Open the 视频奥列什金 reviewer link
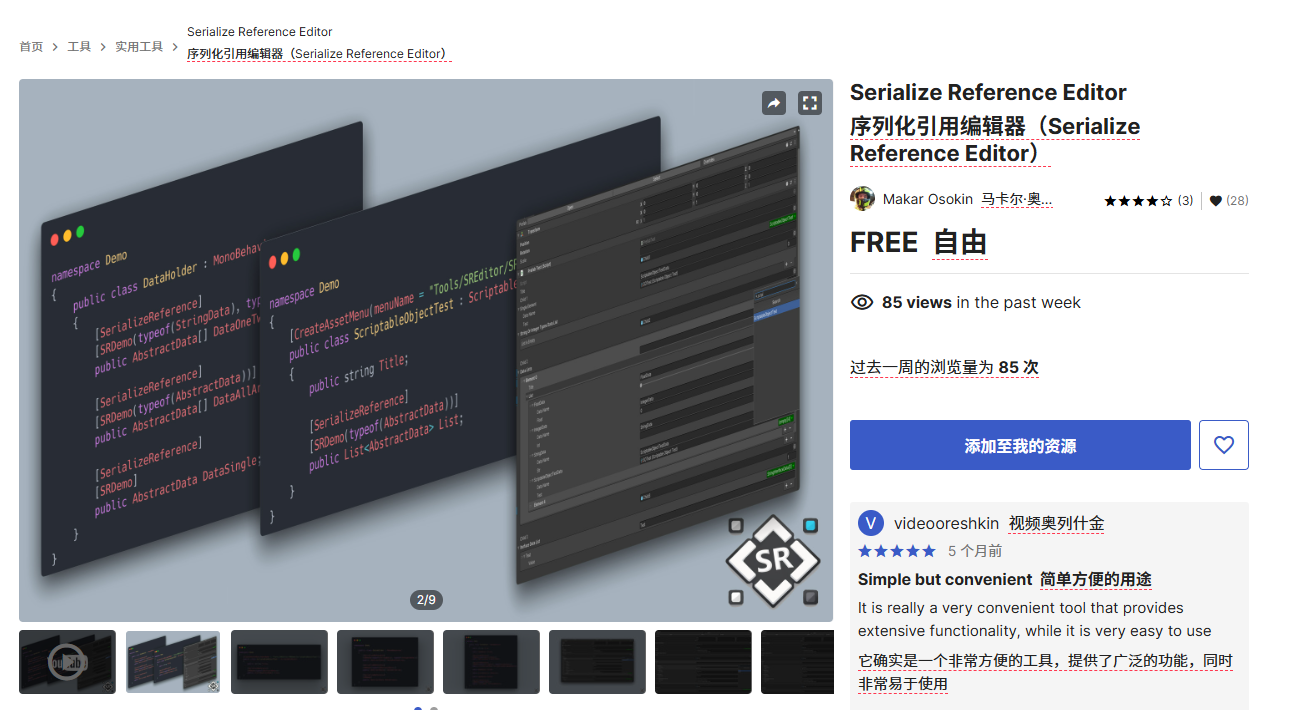This screenshot has width=1298, height=710. pyautogui.click(x=1055, y=523)
